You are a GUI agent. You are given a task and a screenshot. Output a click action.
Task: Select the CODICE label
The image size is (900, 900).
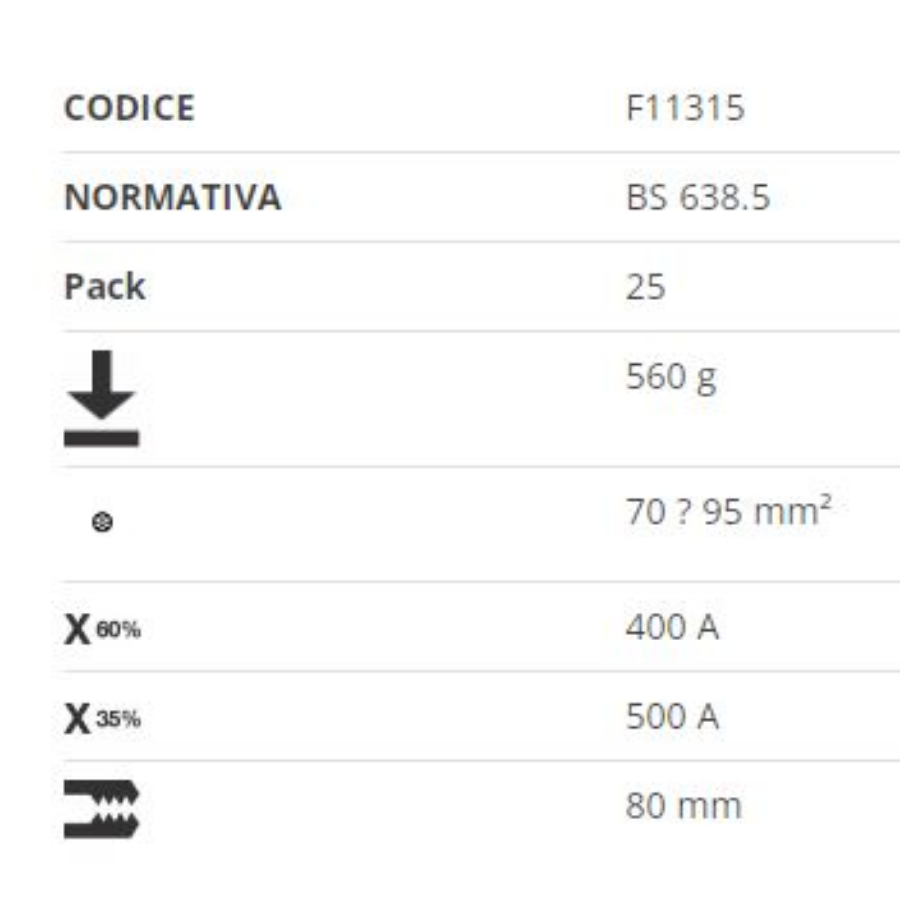coord(130,108)
